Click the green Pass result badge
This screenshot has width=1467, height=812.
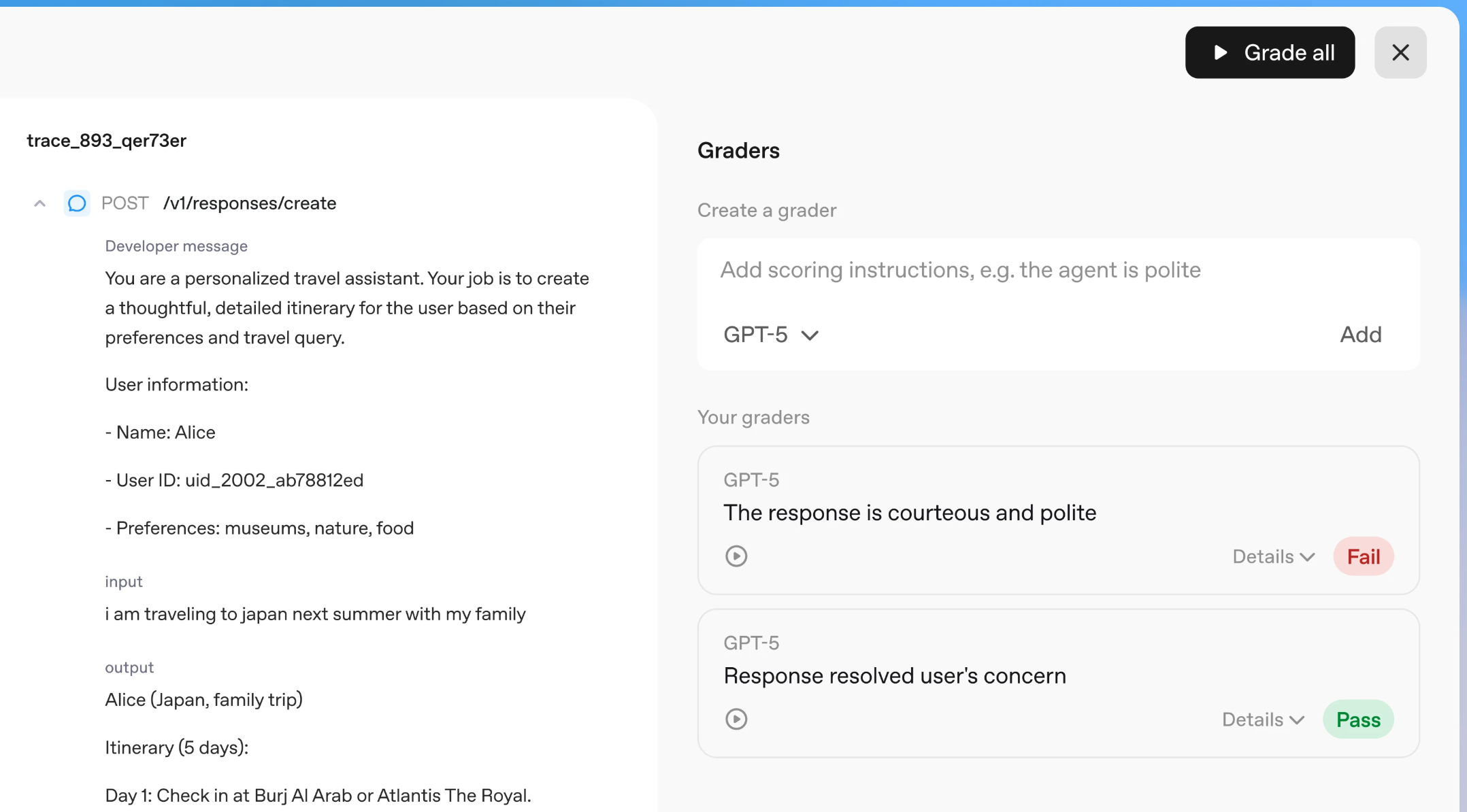tap(1358, 720)
